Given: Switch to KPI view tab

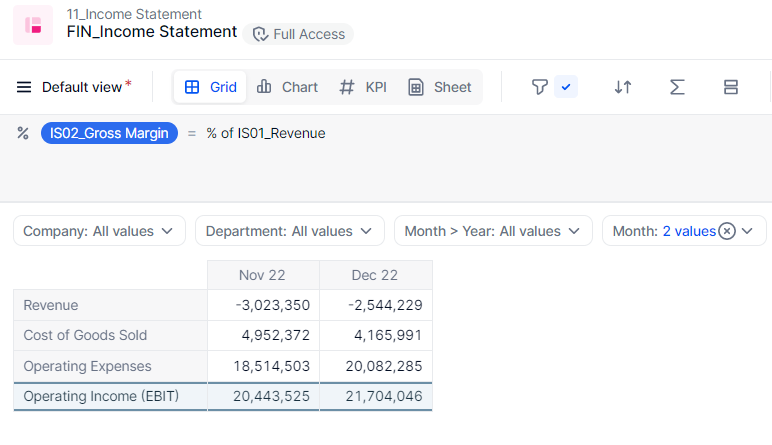Looking at the screenshot, I should (363, 87).
